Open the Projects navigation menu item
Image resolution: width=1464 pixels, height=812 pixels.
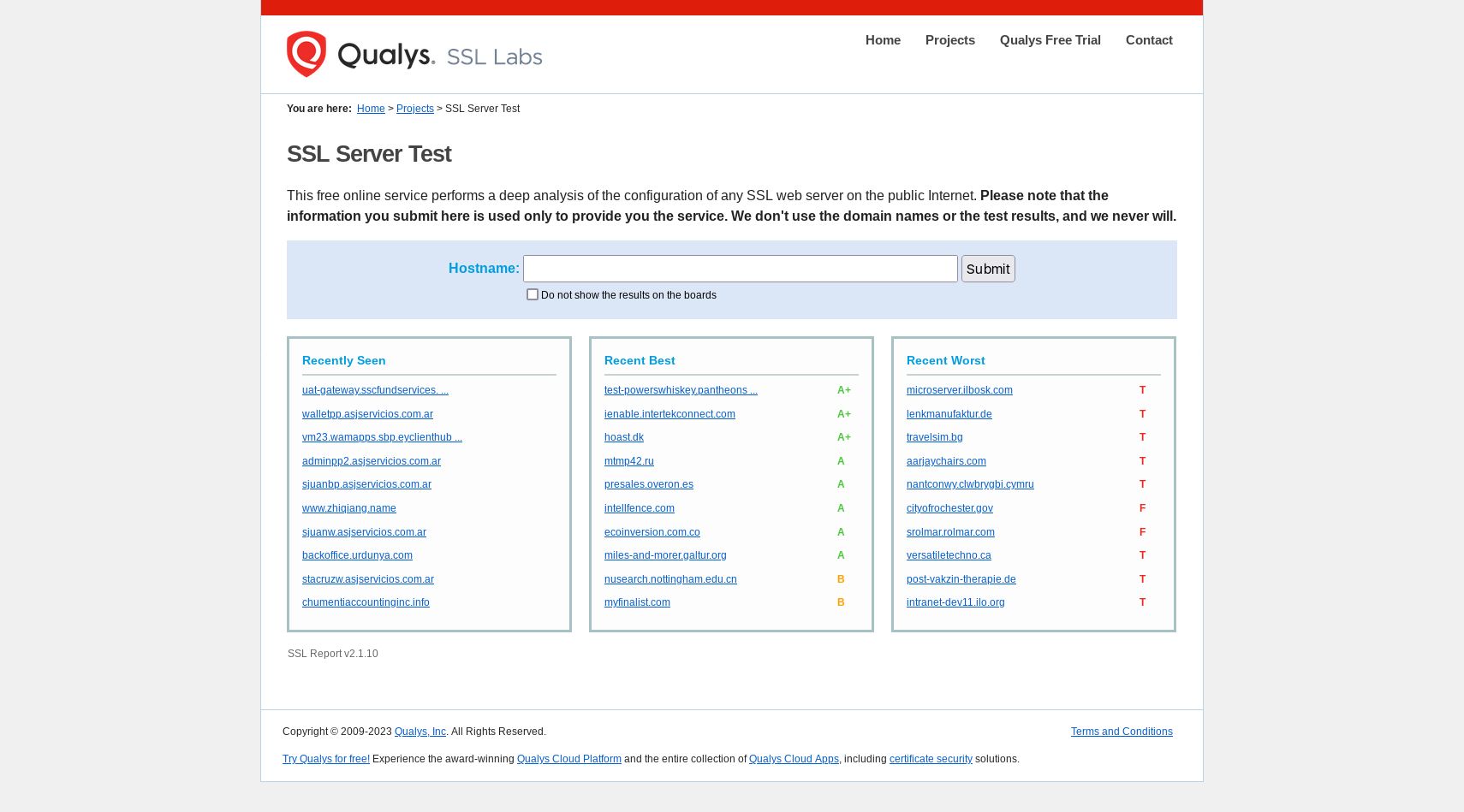pyautogui.click(x=949, y=40)
